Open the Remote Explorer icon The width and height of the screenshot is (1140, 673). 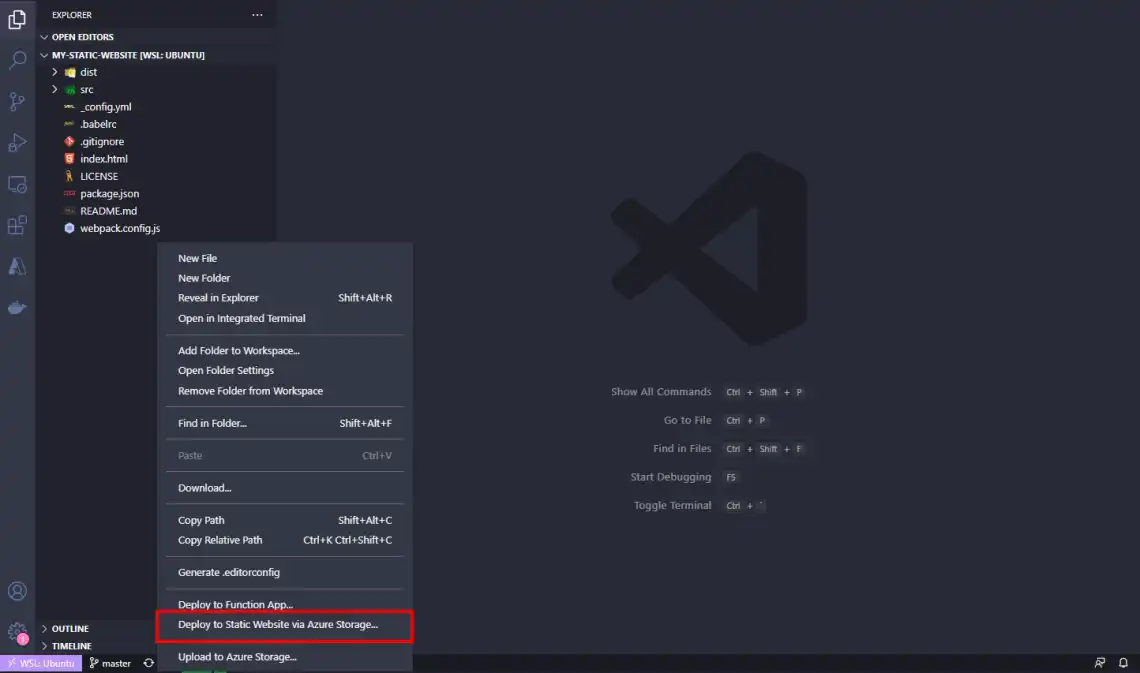tap(18, 184)
